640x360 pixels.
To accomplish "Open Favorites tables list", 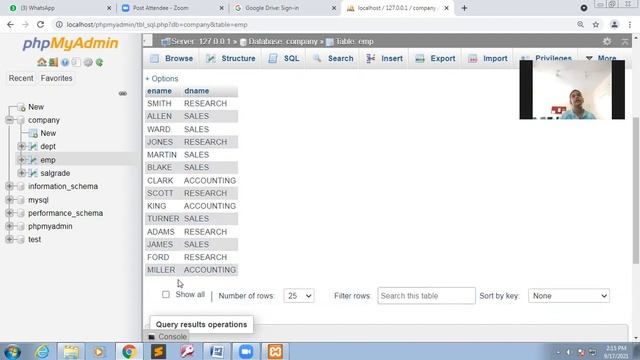I will (56, 78).
